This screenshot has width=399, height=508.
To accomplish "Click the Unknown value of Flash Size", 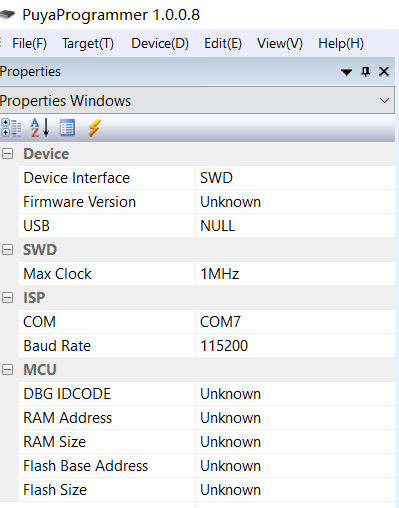I will (x=230, y=490).
